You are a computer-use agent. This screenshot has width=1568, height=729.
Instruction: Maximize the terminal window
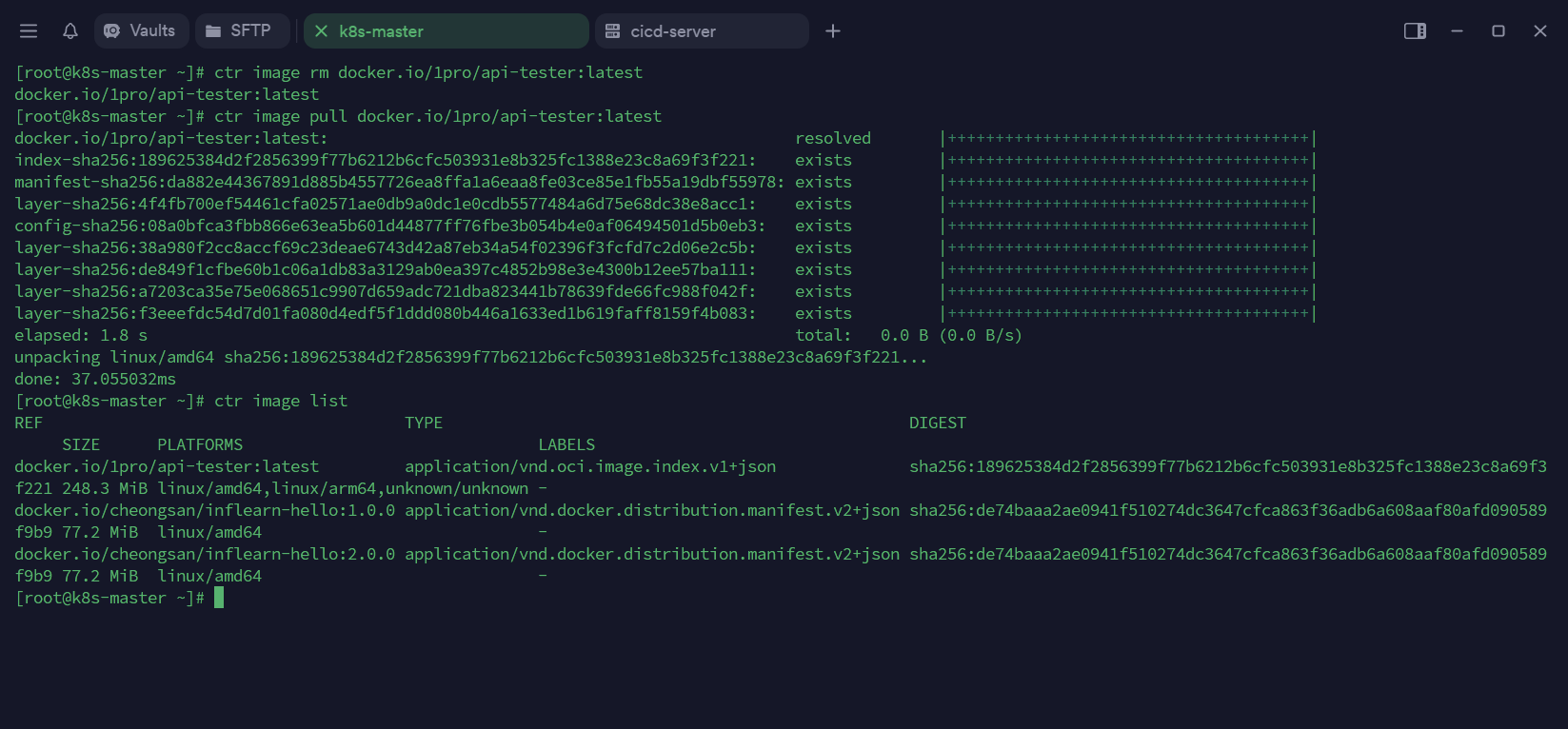[x=1499, y=31]
